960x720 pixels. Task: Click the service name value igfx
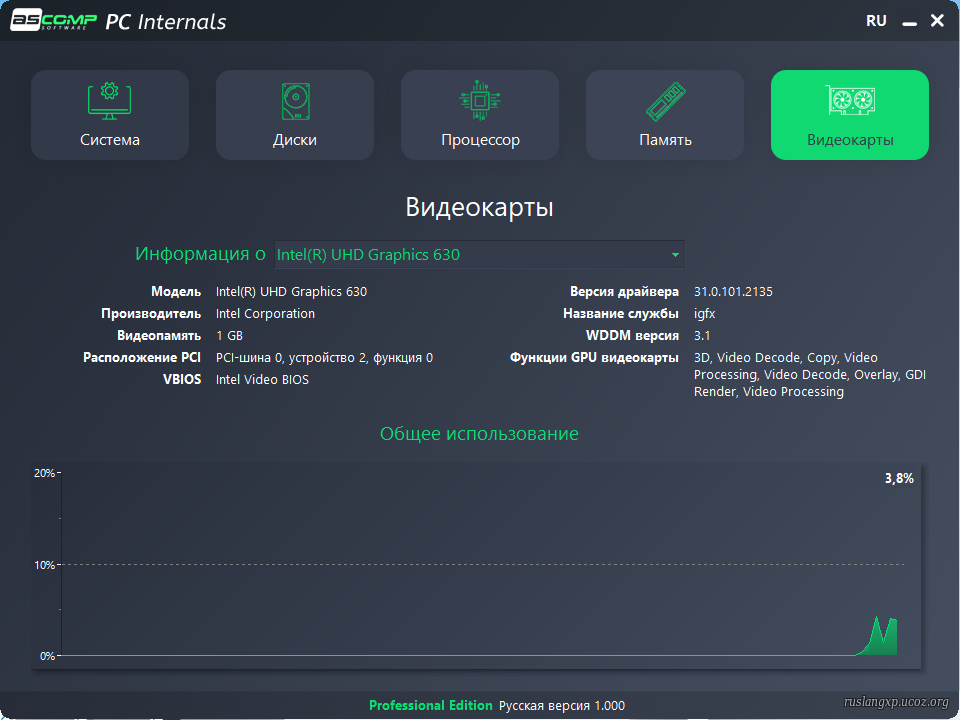[x=705, y=314]
